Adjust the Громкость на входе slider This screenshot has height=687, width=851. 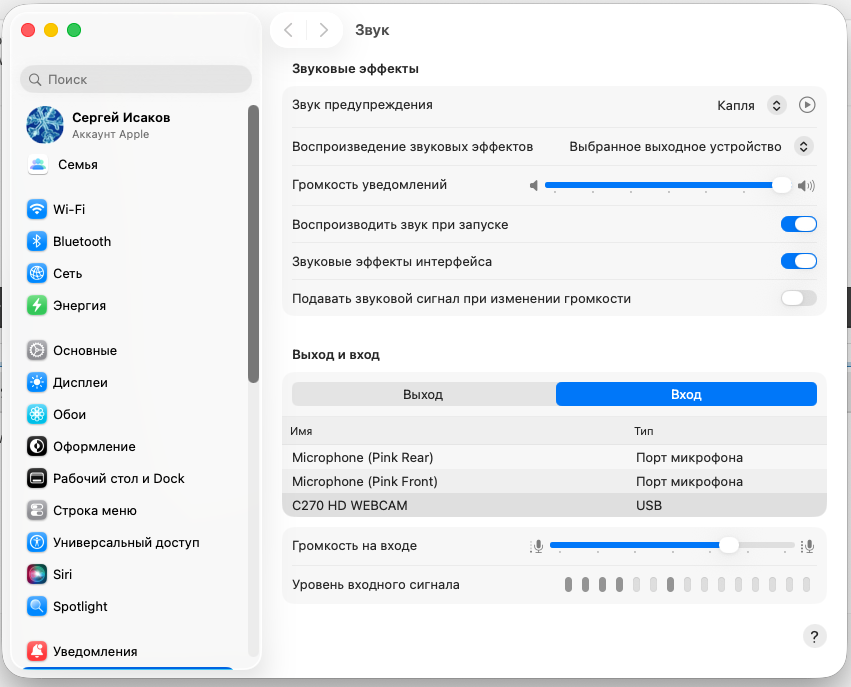click(672, 545)
